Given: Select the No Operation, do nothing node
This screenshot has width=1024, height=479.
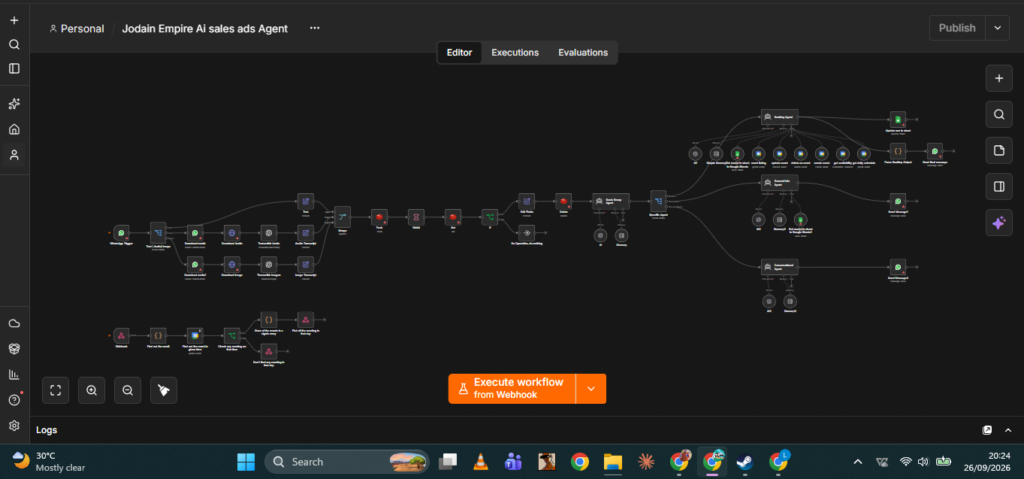Looking at the screenshot, I should (527, 232).
